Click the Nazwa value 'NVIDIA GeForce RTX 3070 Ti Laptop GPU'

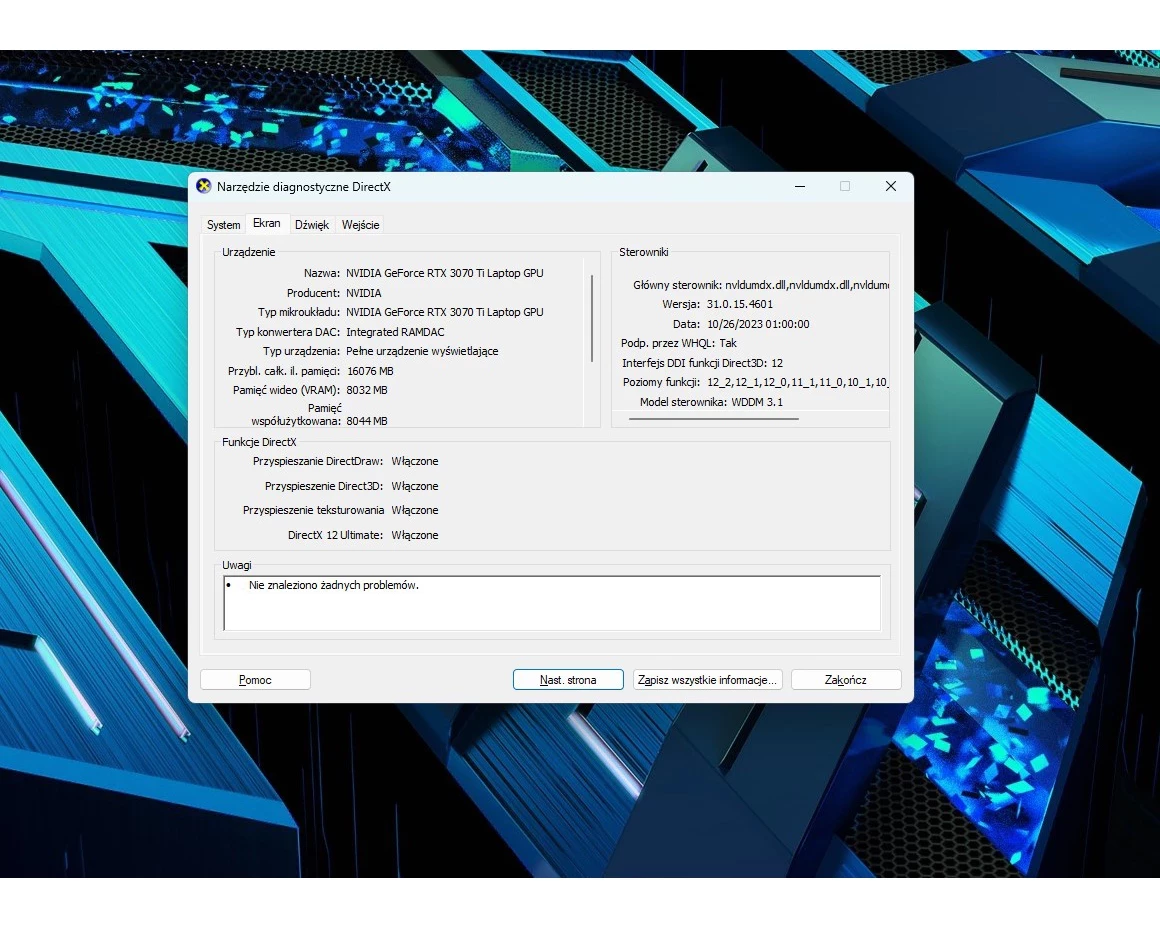tap(445, 273)
